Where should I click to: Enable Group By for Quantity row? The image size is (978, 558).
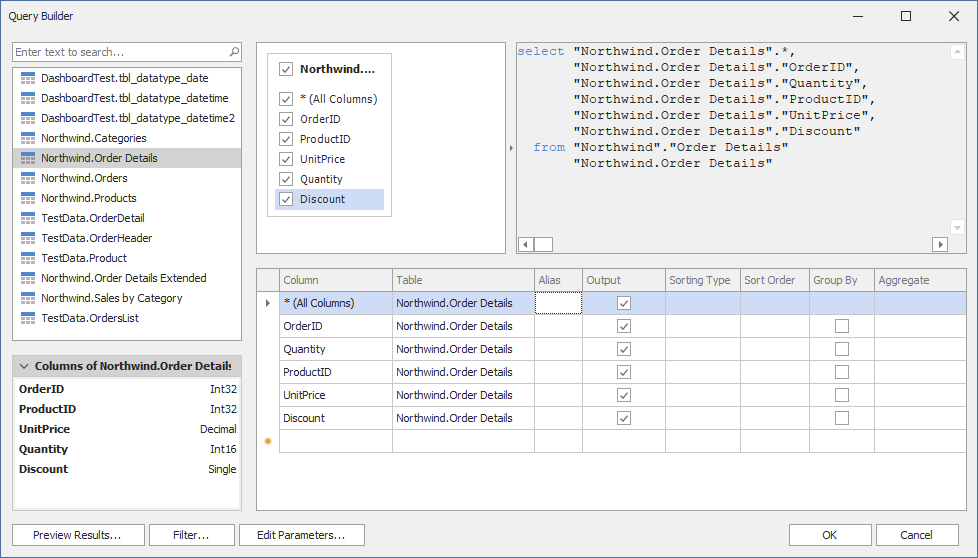pos(841,349)
